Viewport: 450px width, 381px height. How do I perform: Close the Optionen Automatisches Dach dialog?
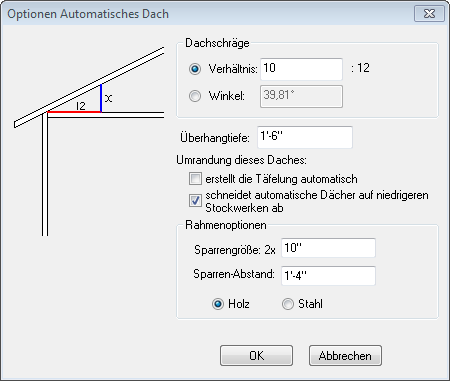[x=429, y=14]
